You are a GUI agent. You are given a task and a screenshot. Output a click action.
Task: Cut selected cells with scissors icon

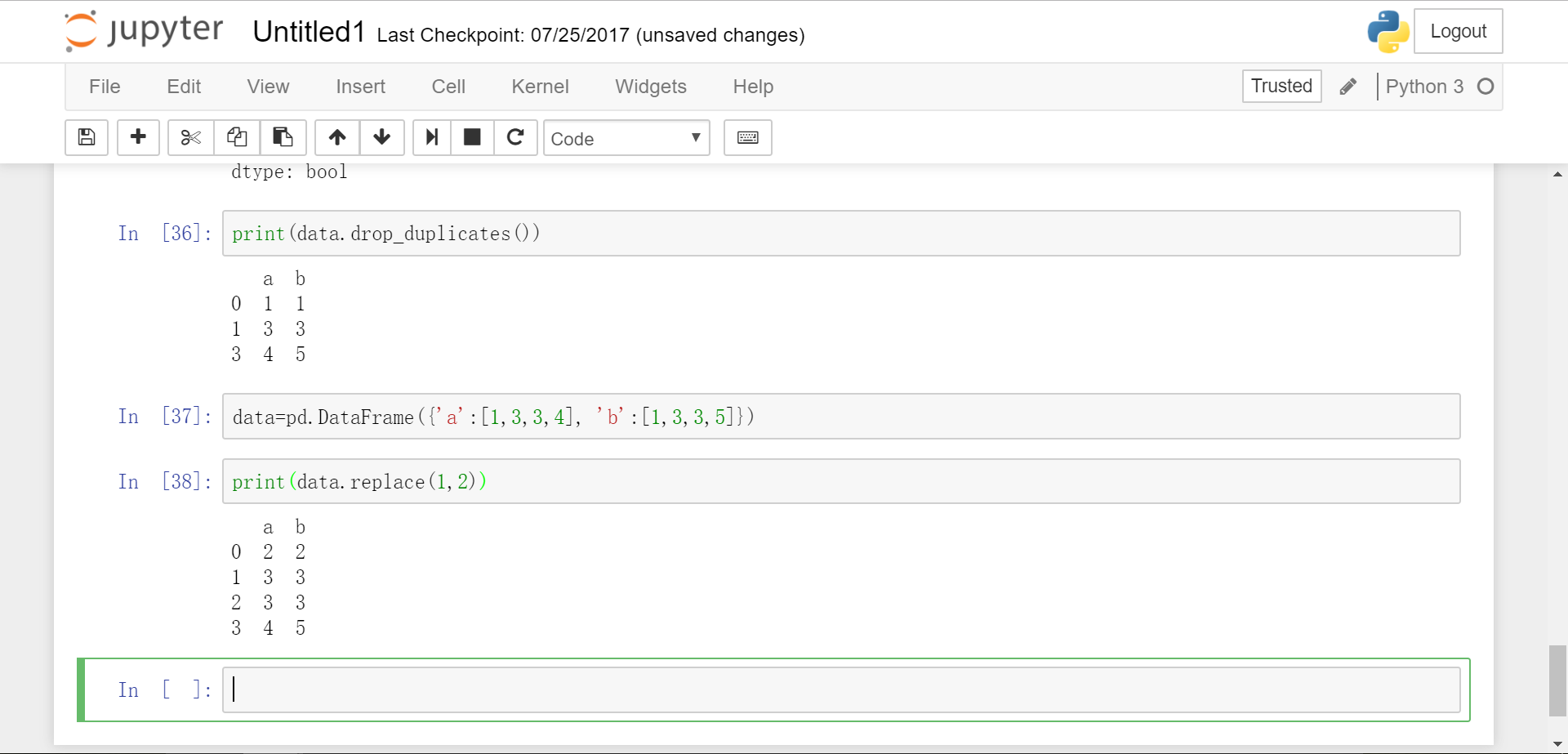click(x=190, y=137)
